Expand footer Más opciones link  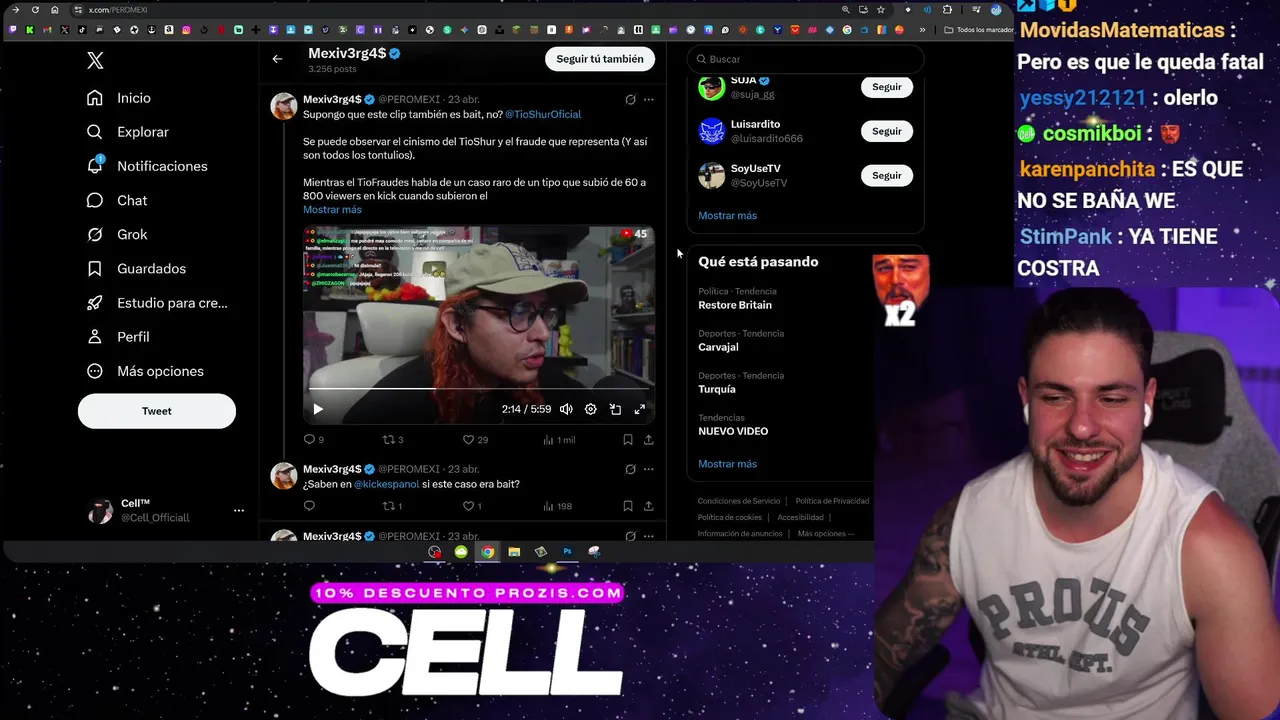tap(826, 534)
